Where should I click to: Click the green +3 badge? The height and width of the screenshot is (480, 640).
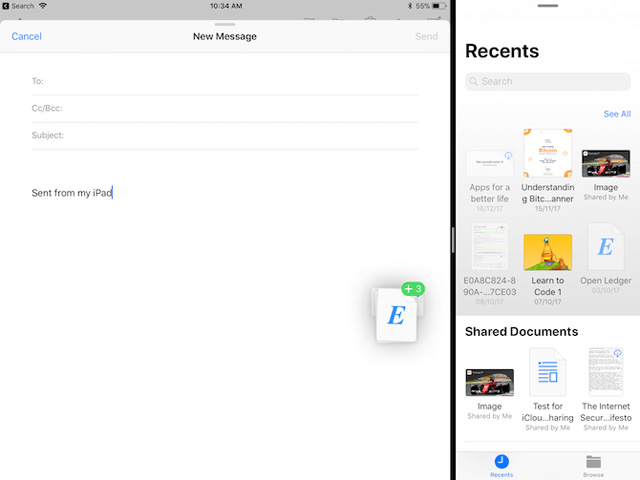tap(413, 289)
